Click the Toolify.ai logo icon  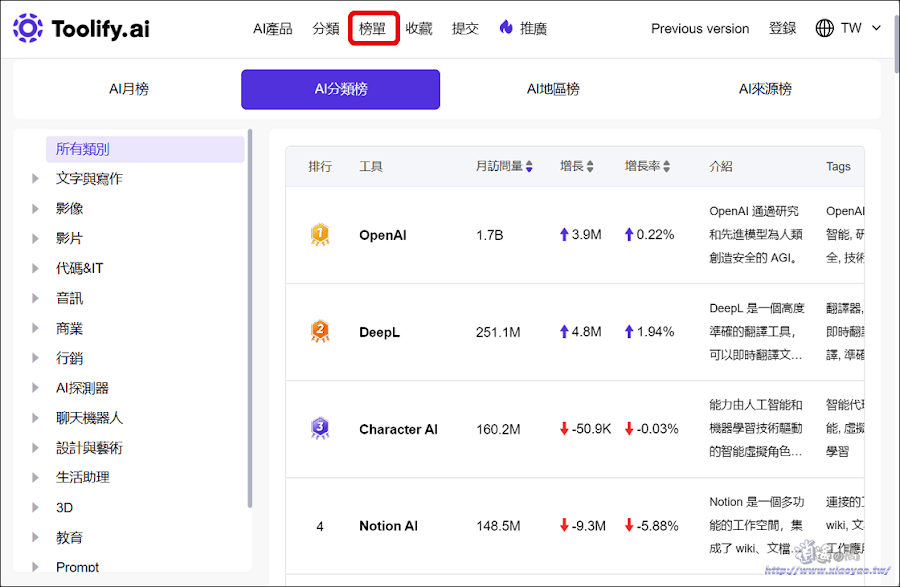point(28,28)
